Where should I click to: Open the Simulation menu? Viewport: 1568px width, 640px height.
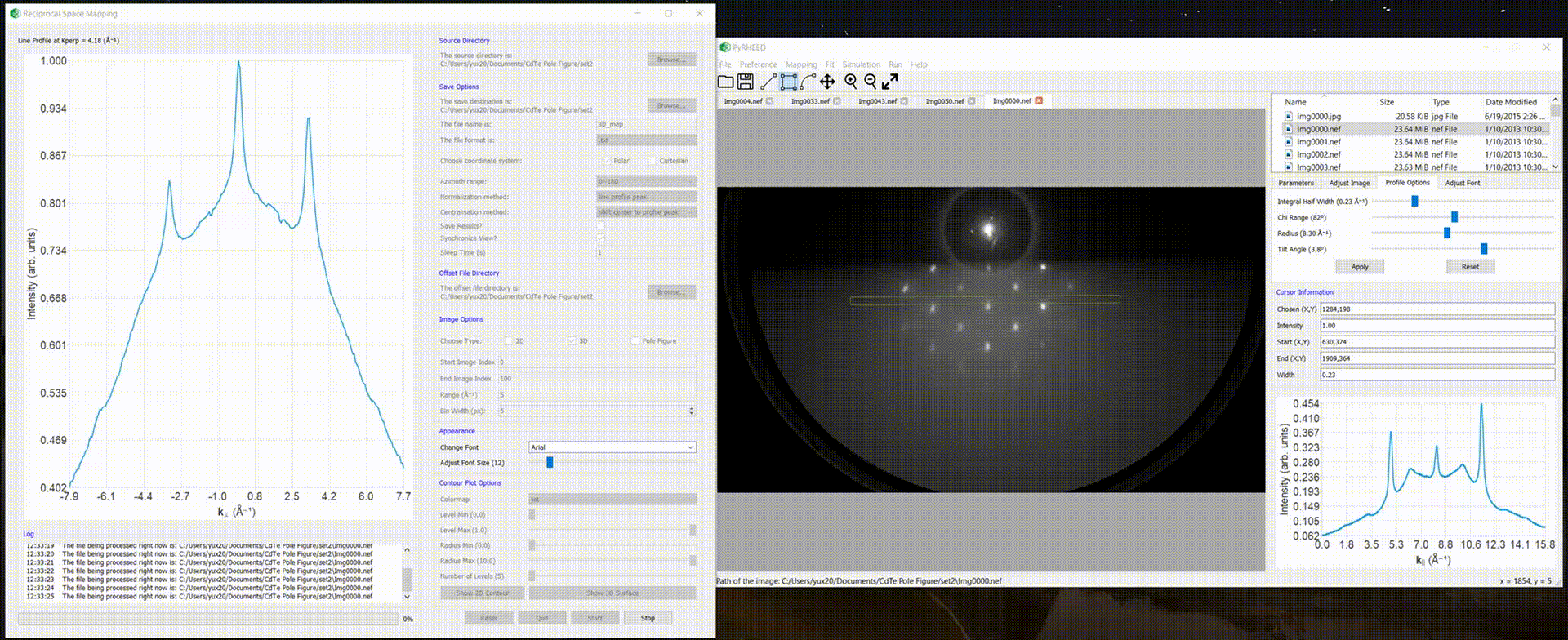tap(861, 64)
